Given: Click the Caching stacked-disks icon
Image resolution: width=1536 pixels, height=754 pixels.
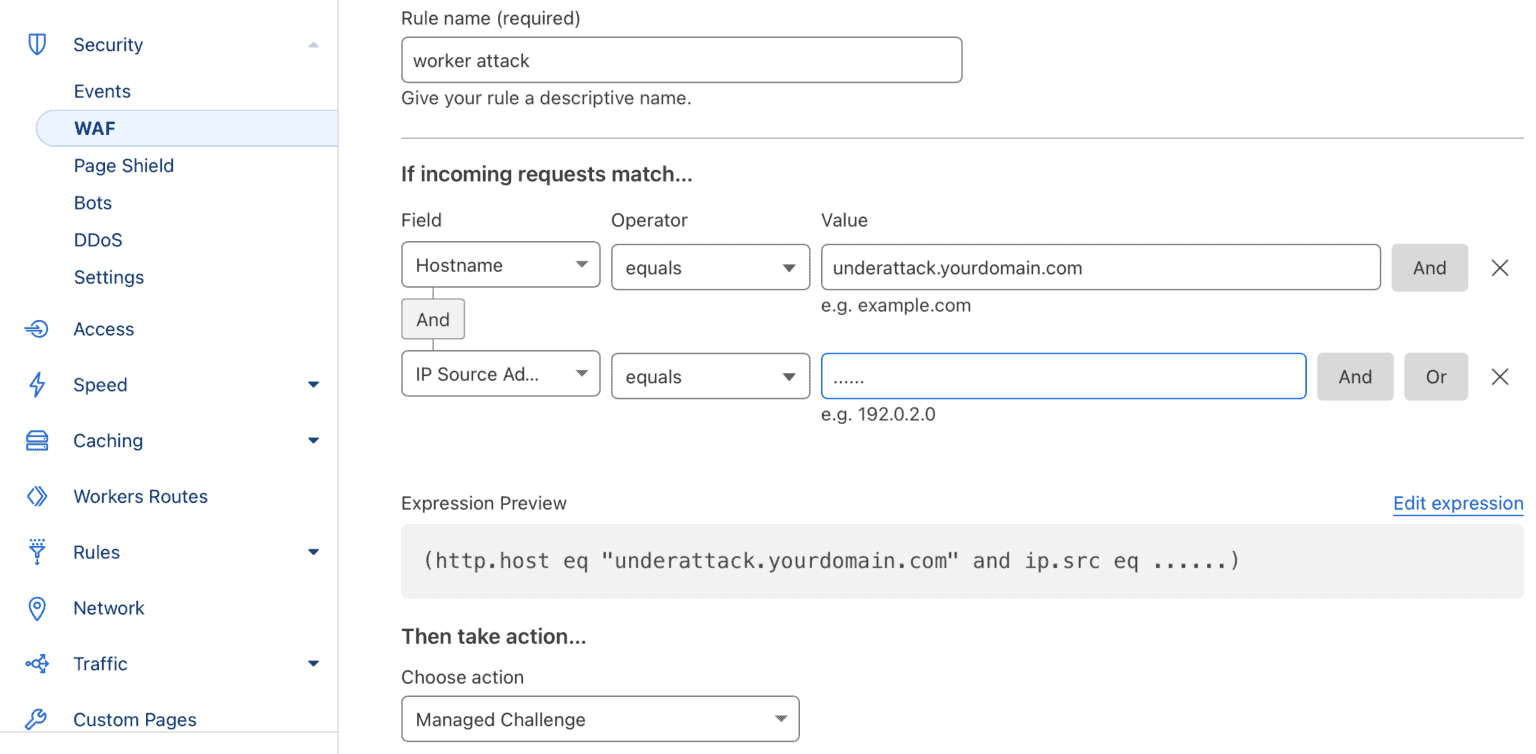Looking at the screenshot, I should pos(36,440).
